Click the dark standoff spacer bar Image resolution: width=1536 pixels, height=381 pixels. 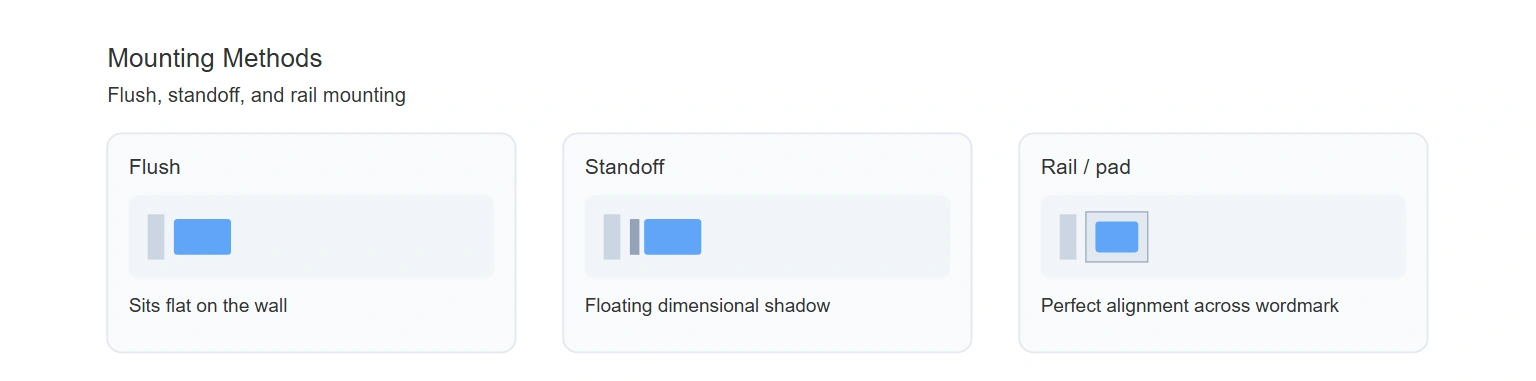pyautogui.click(x=634, y=237)
